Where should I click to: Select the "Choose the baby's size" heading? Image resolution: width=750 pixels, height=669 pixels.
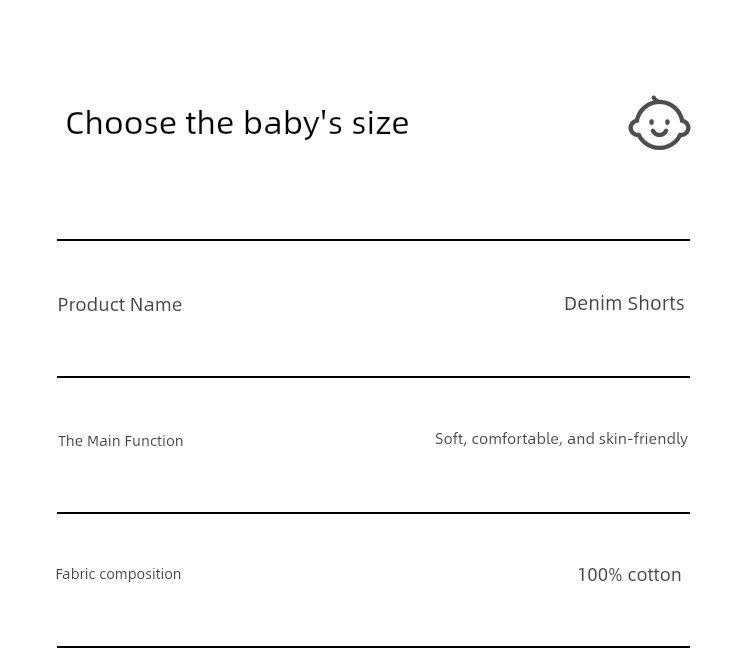(237, 123)
